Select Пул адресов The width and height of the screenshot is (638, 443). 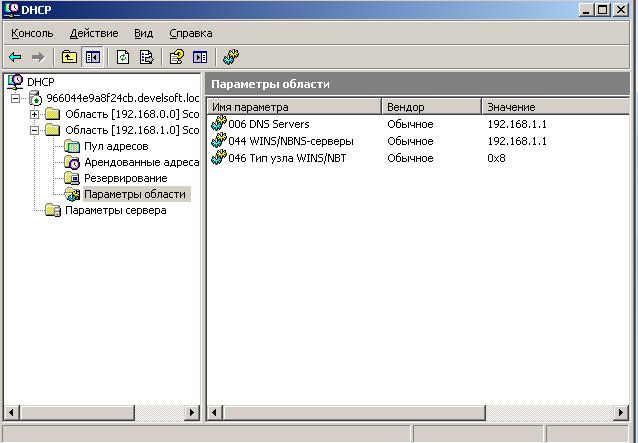point(116,146)
